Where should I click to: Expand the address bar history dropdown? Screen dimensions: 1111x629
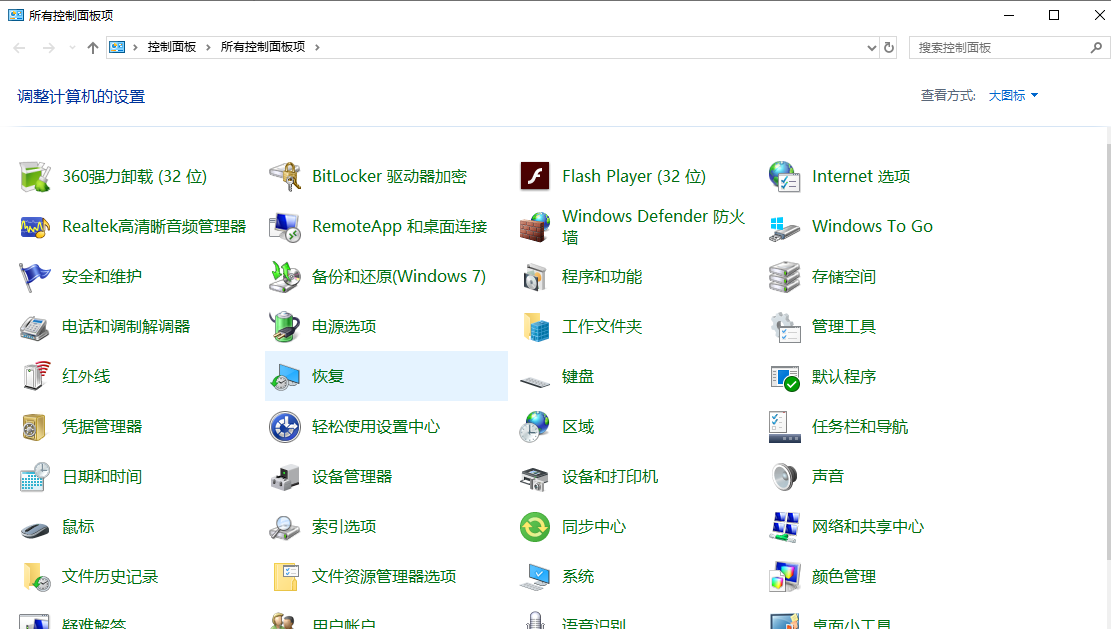pos(872,47)
